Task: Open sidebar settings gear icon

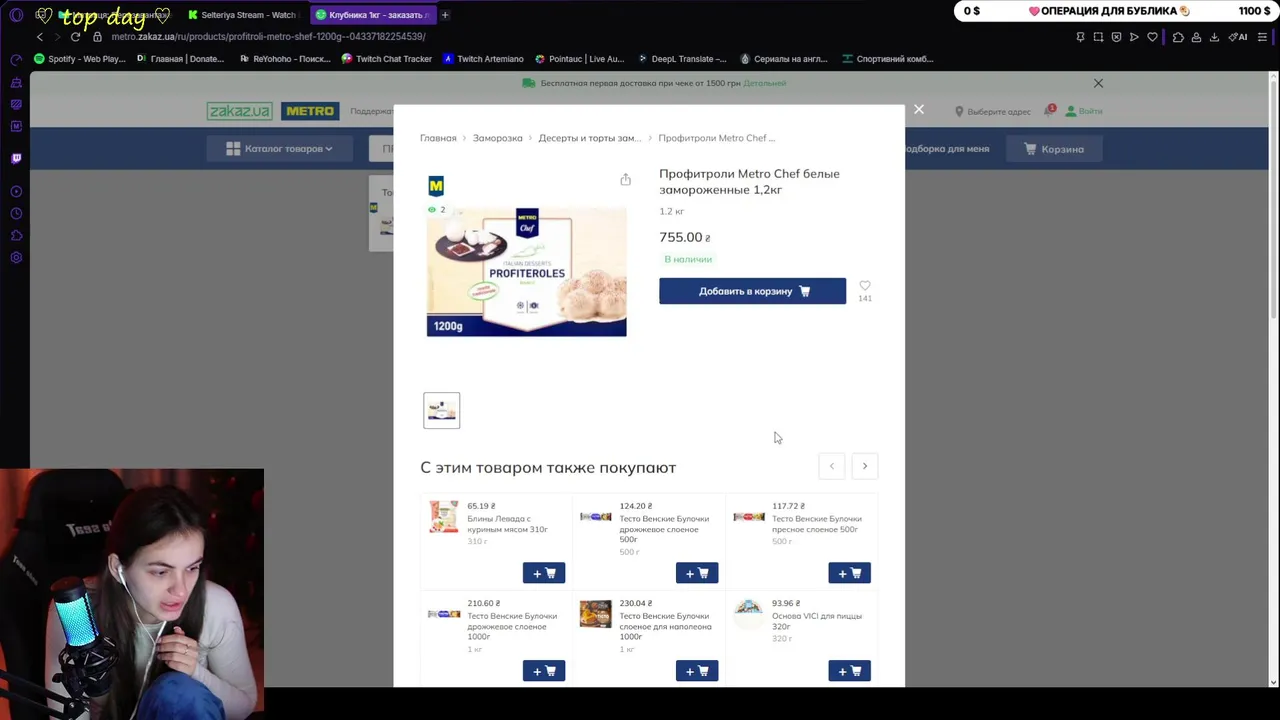Action: coord(16,258)
